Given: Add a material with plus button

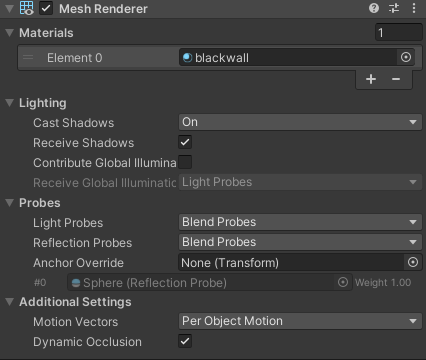Looking at the screenshot, I should click(371, 79).
